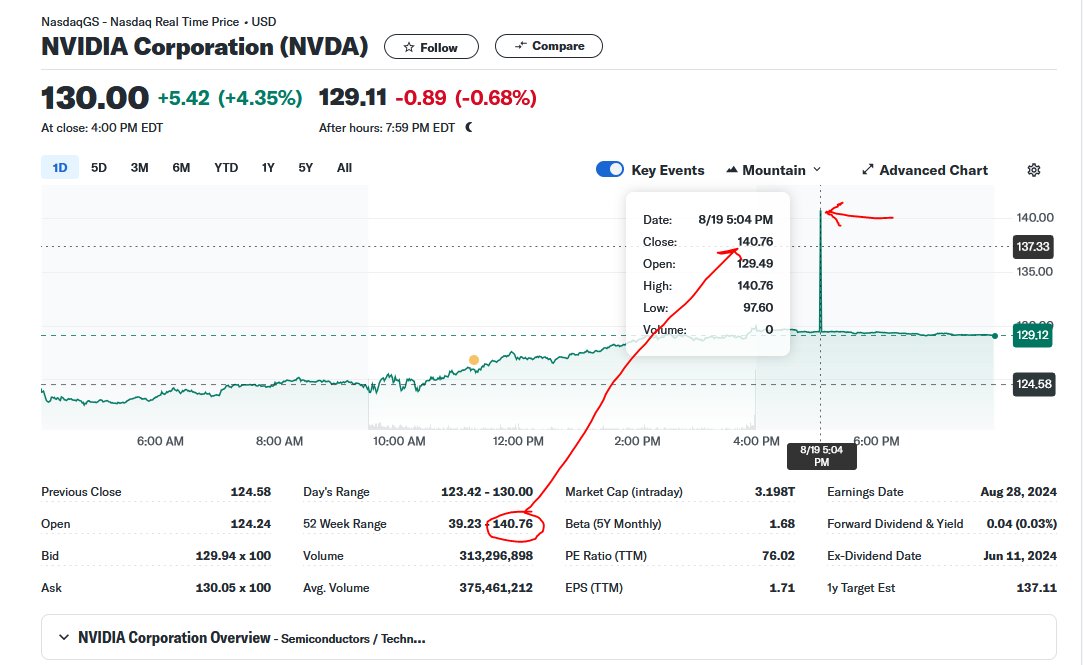Click the after-hours moon icon
Screen dimensions: 1083x665
469,127
